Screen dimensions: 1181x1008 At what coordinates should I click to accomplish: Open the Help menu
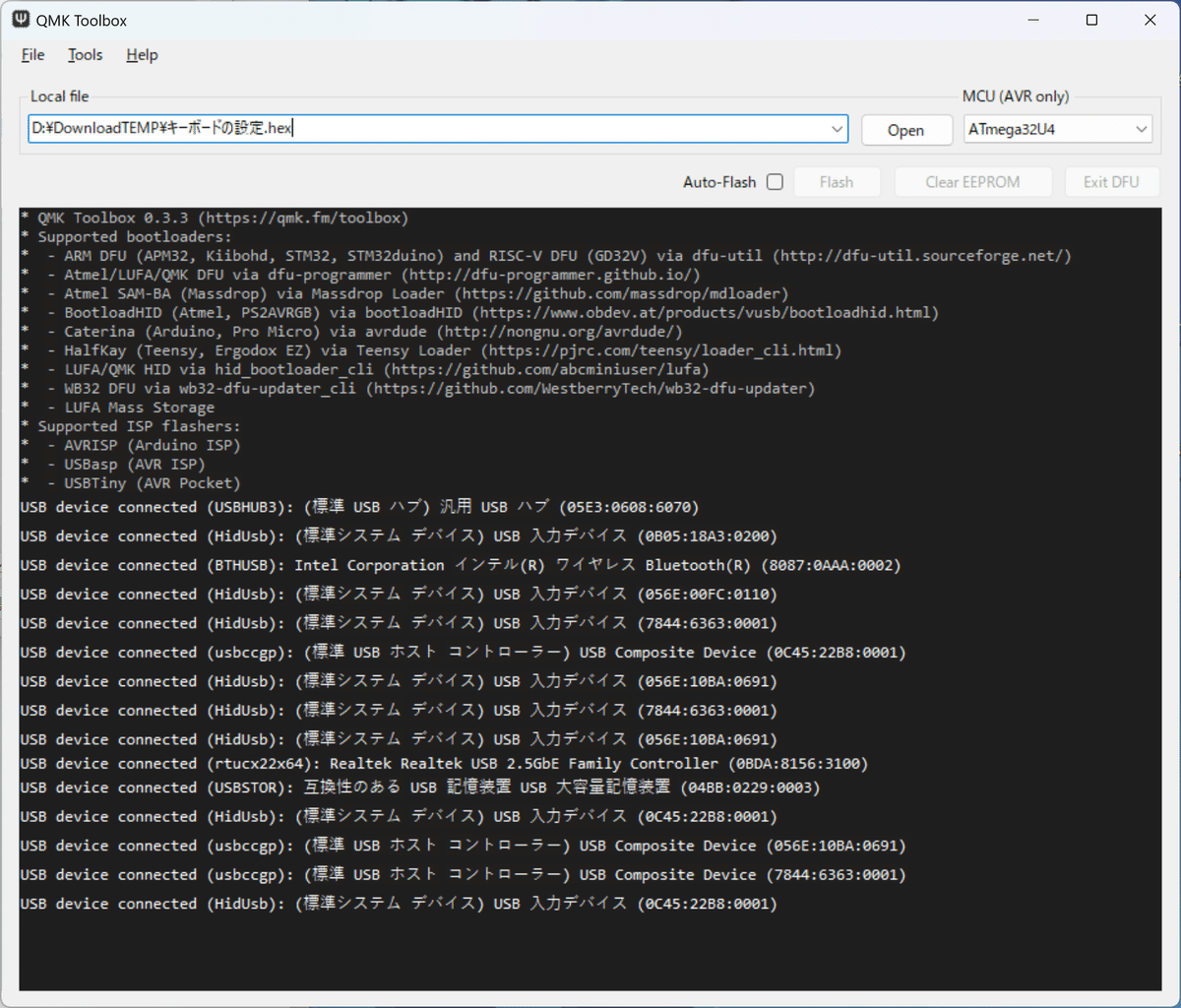pos(142,55)
